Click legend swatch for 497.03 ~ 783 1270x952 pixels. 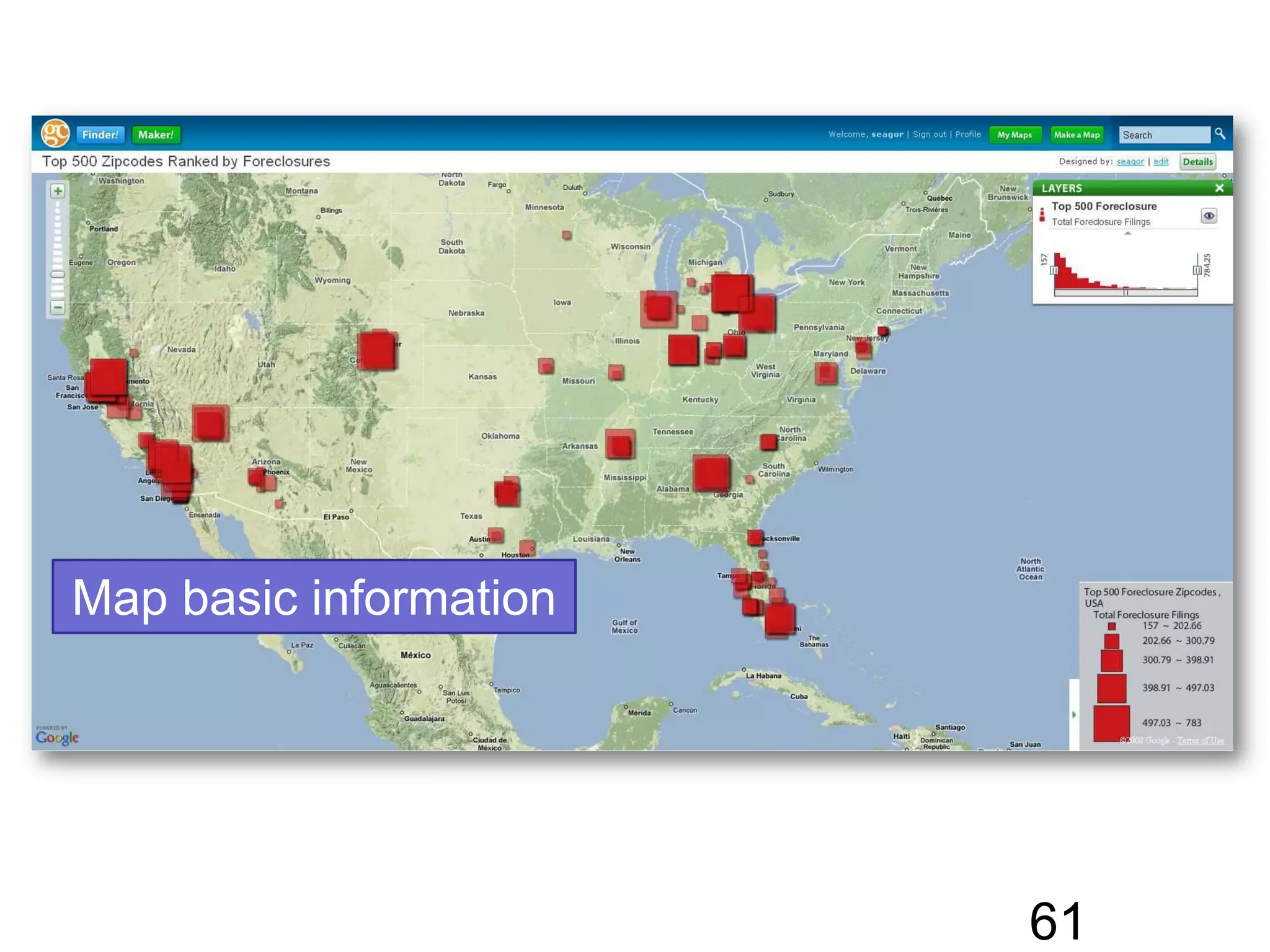(x=1111, y=723)
